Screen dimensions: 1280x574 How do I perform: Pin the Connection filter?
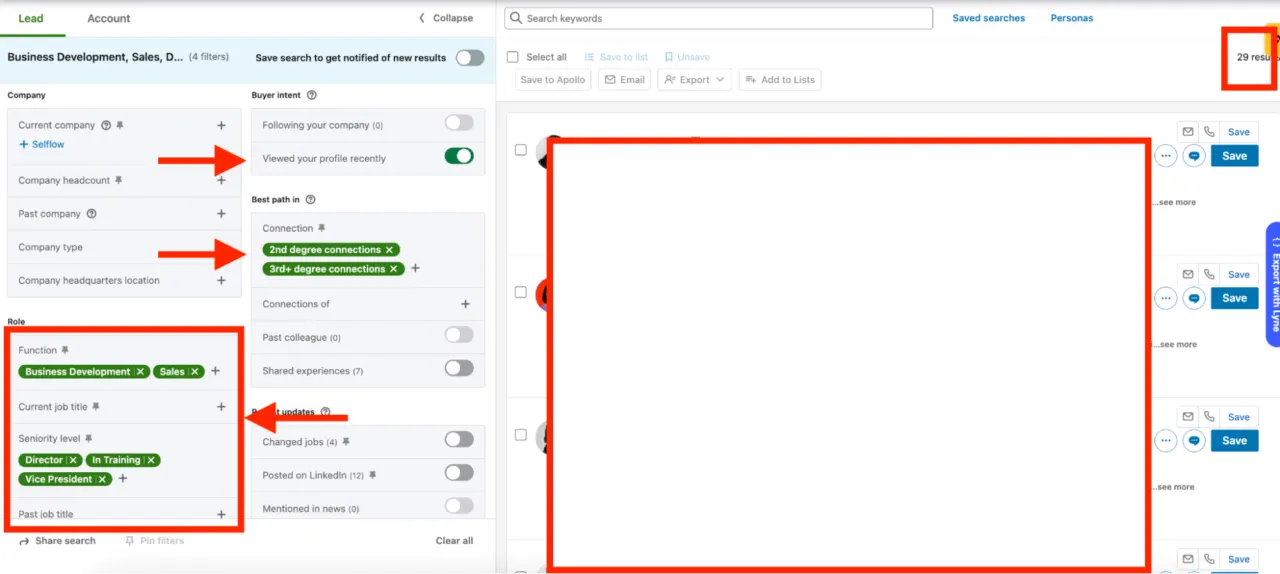coord(322,229)
